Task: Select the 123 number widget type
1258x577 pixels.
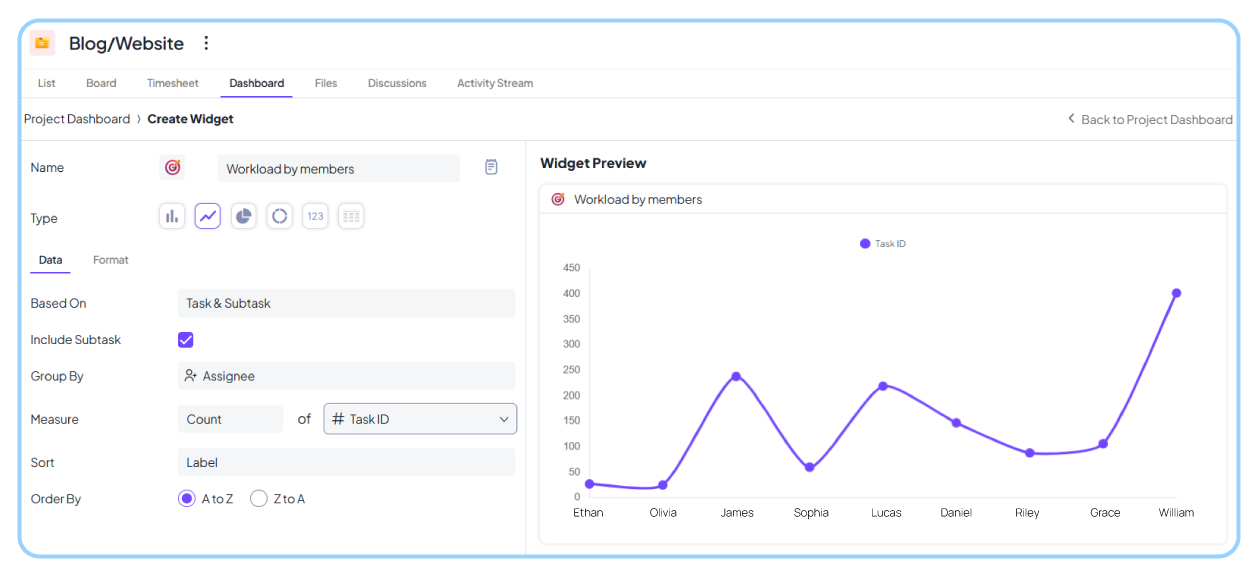Action: (x=315, y=216)
